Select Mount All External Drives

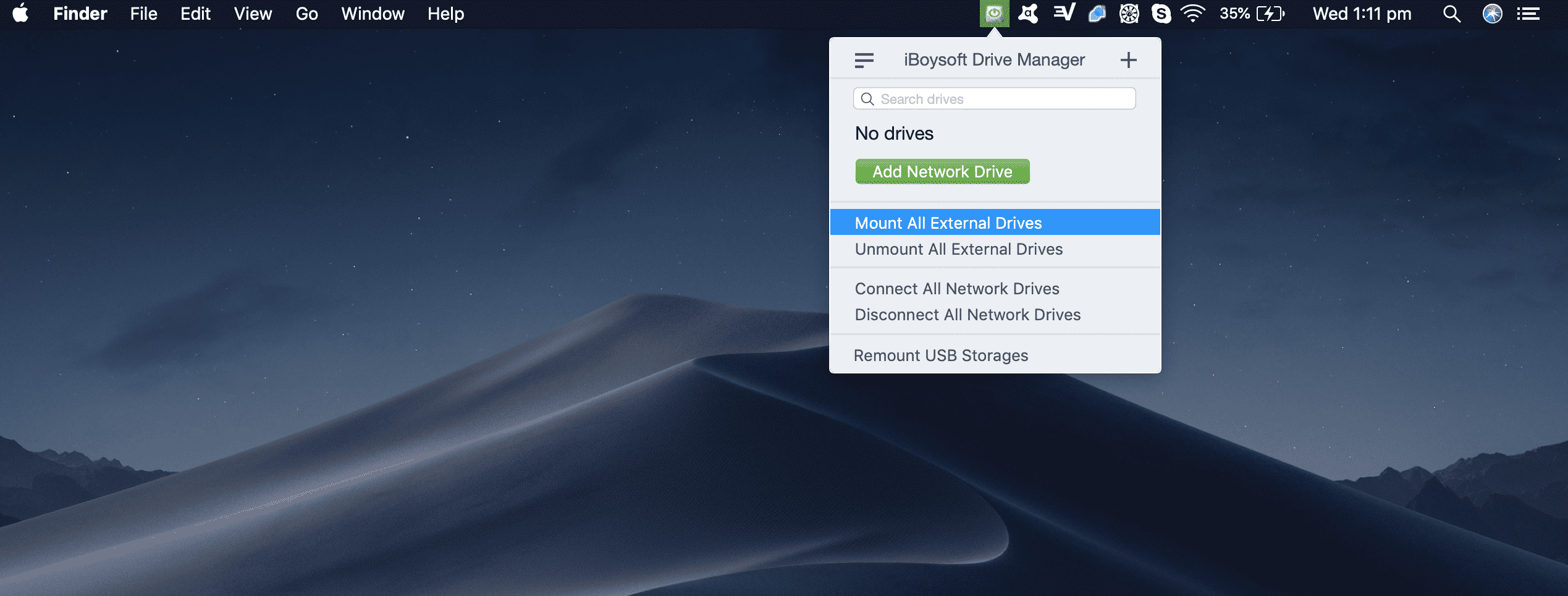coord(948,223)
